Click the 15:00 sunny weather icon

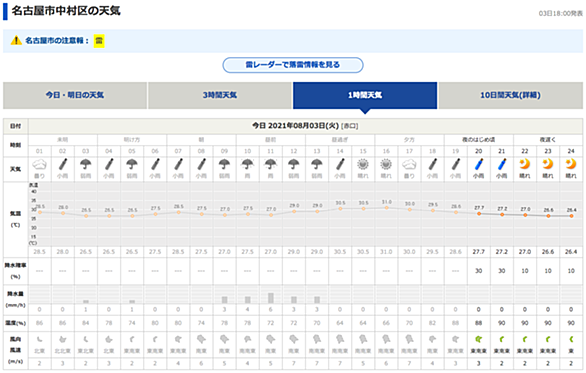click(x=363, y=164)
